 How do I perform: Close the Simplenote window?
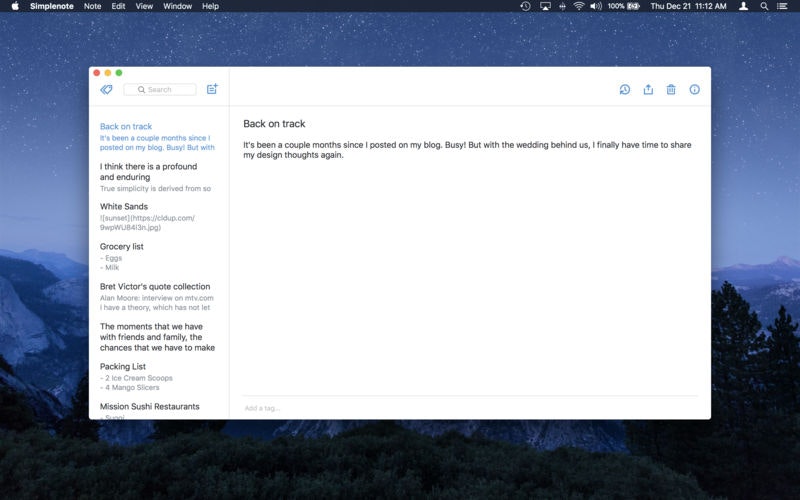pos(96,73)
